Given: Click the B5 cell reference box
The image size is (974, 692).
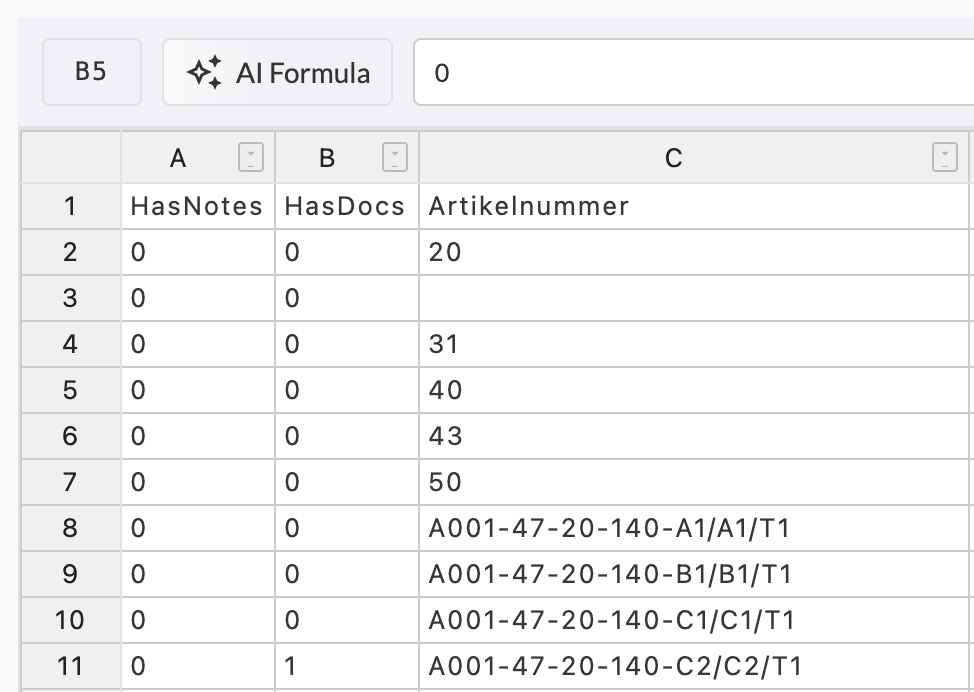Looking at the screenshot, I should 92,72.
